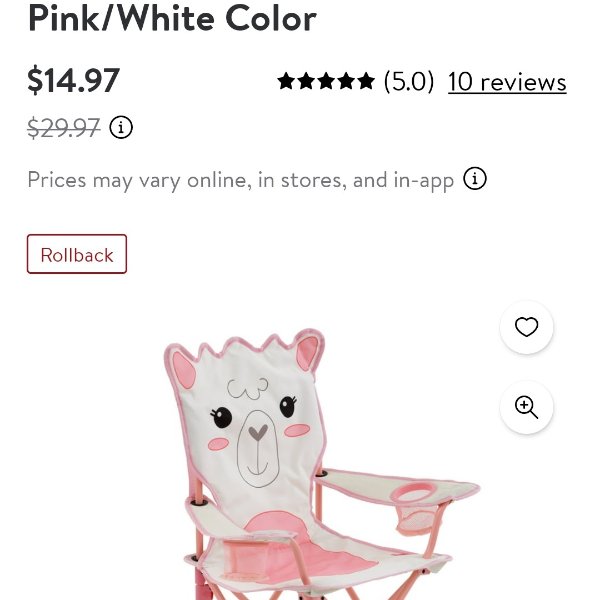600x600 pixels.
Task: Open the 10 reviews link
Action: pyautogui.click(x=507, y=82)
